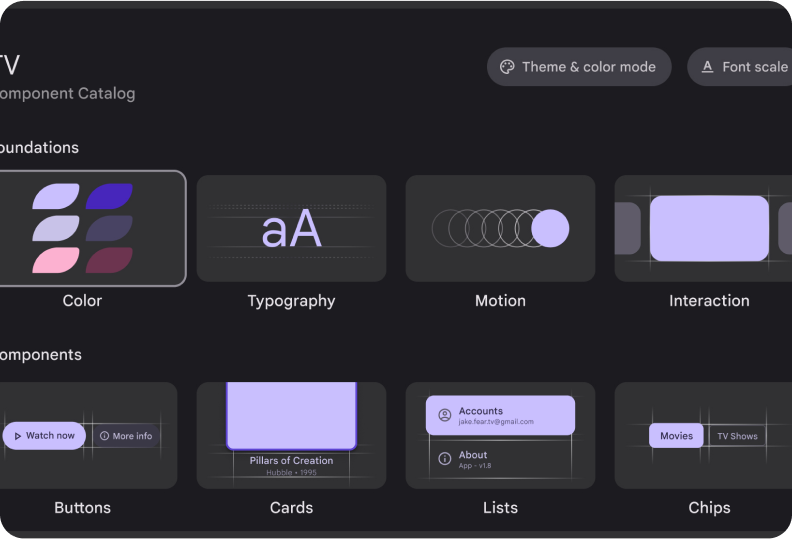792x539 pixels.
Task: Click the underlined A font scale icon
Action: tap(707, 67)
